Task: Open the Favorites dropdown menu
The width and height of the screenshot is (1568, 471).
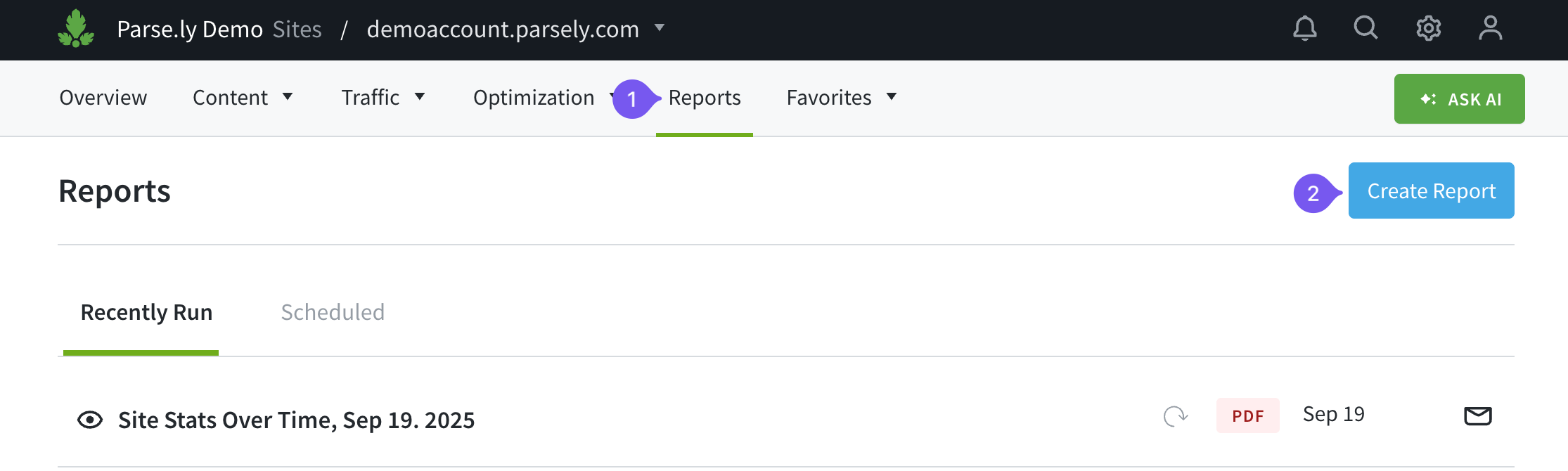Action: tap(841, 98)
